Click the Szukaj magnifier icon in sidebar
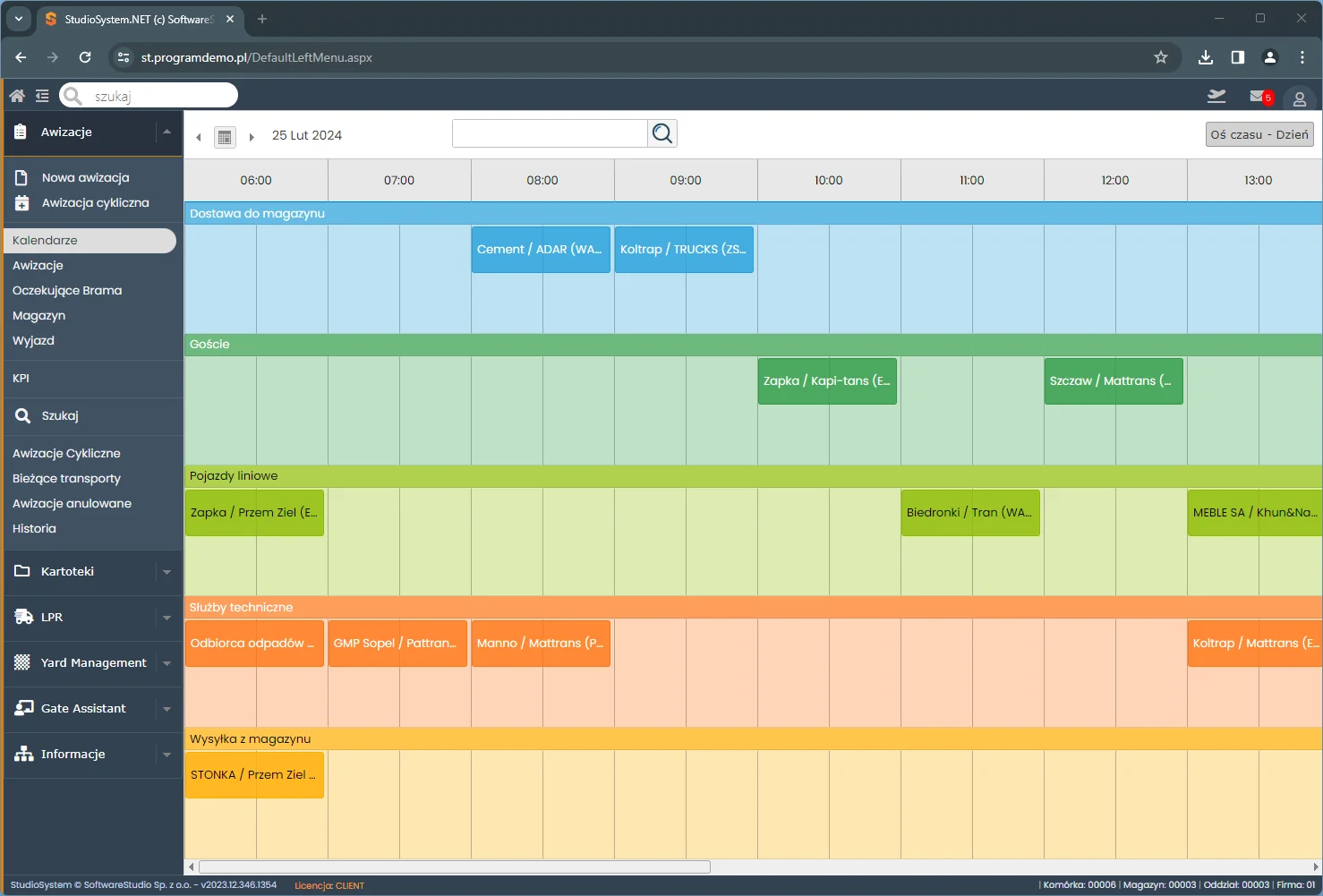The height and width of the screenshot is (896, 1323). click(22, 415)
